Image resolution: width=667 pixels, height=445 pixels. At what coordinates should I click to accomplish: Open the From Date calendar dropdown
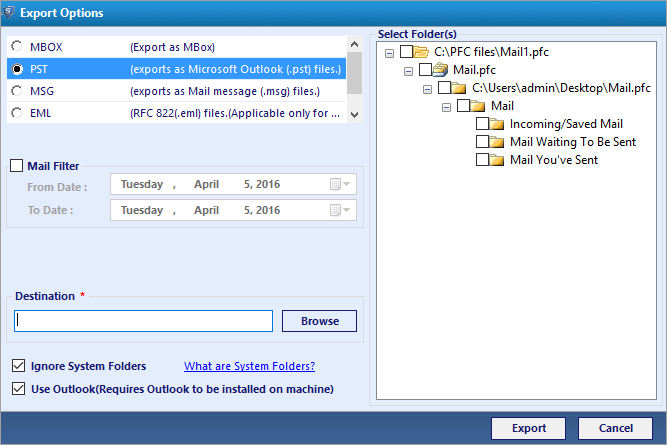[x=340, y=184]
